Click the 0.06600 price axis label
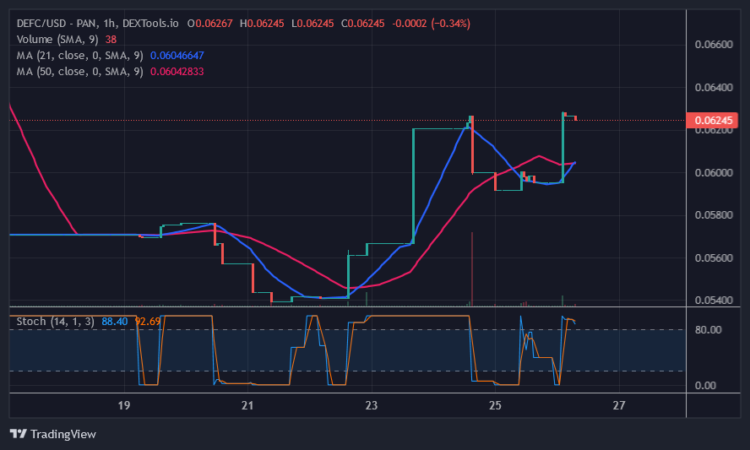The width and height of the screenshot is (750, 450). (714, 44)
